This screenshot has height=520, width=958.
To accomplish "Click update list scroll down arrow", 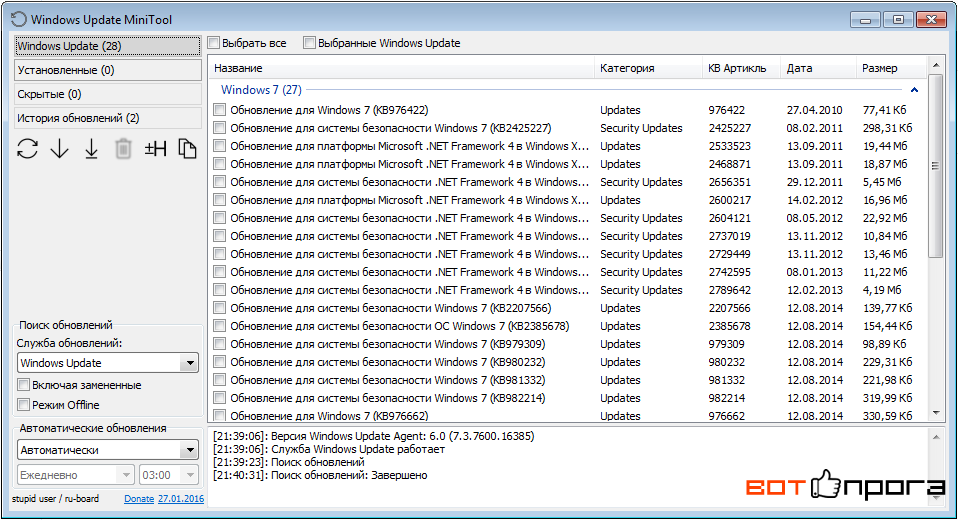I will pos(935,414).
